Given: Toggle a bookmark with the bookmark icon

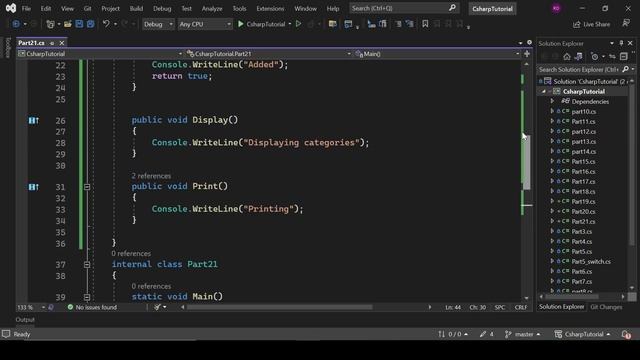Looking at the screenshot, I should point(425,24).
